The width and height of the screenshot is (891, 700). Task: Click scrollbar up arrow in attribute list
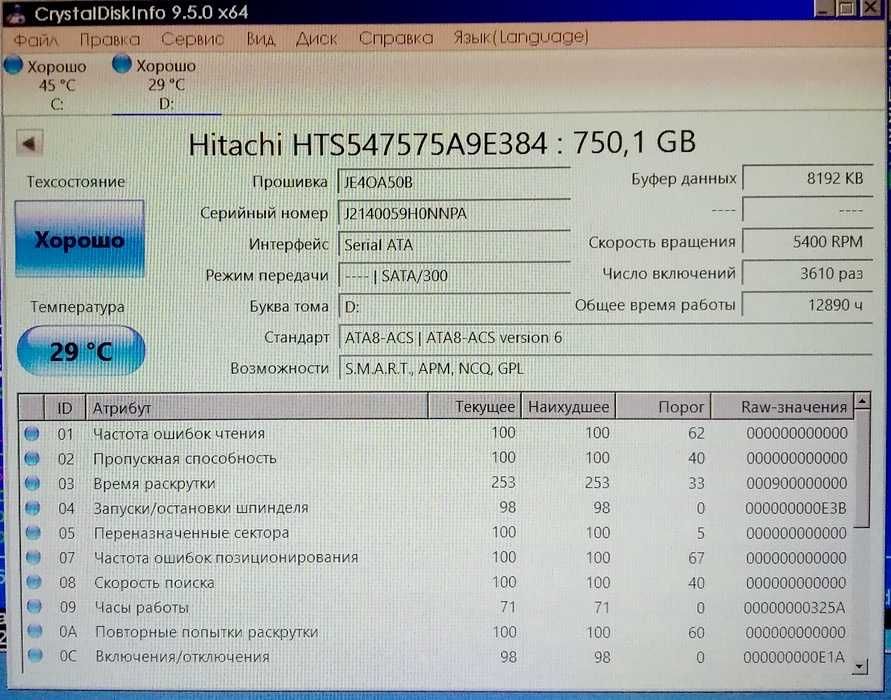862,401
